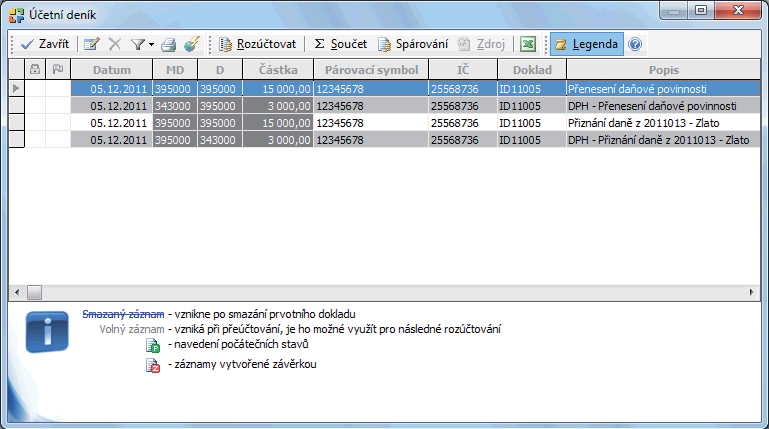Click Spárování in the toolbar

412,45
